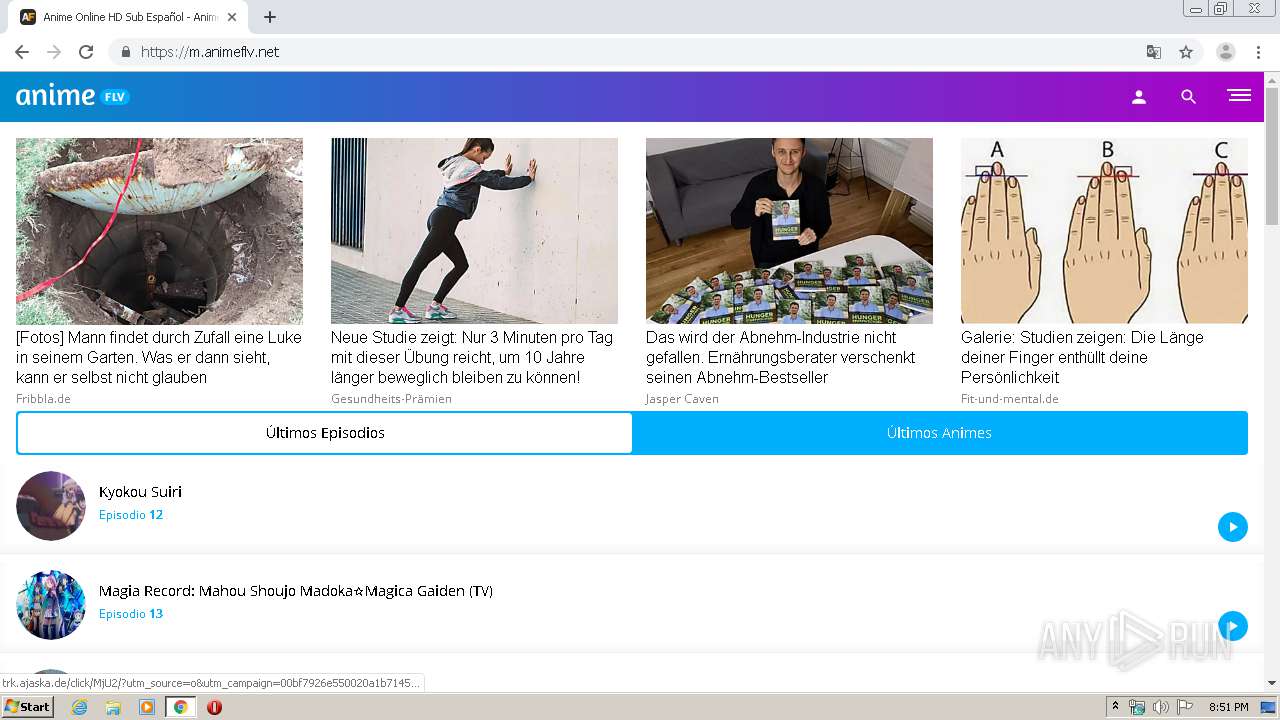Bookmark this page with the star icon
Screen dimensions: 1280x720
coord(1186,52)
